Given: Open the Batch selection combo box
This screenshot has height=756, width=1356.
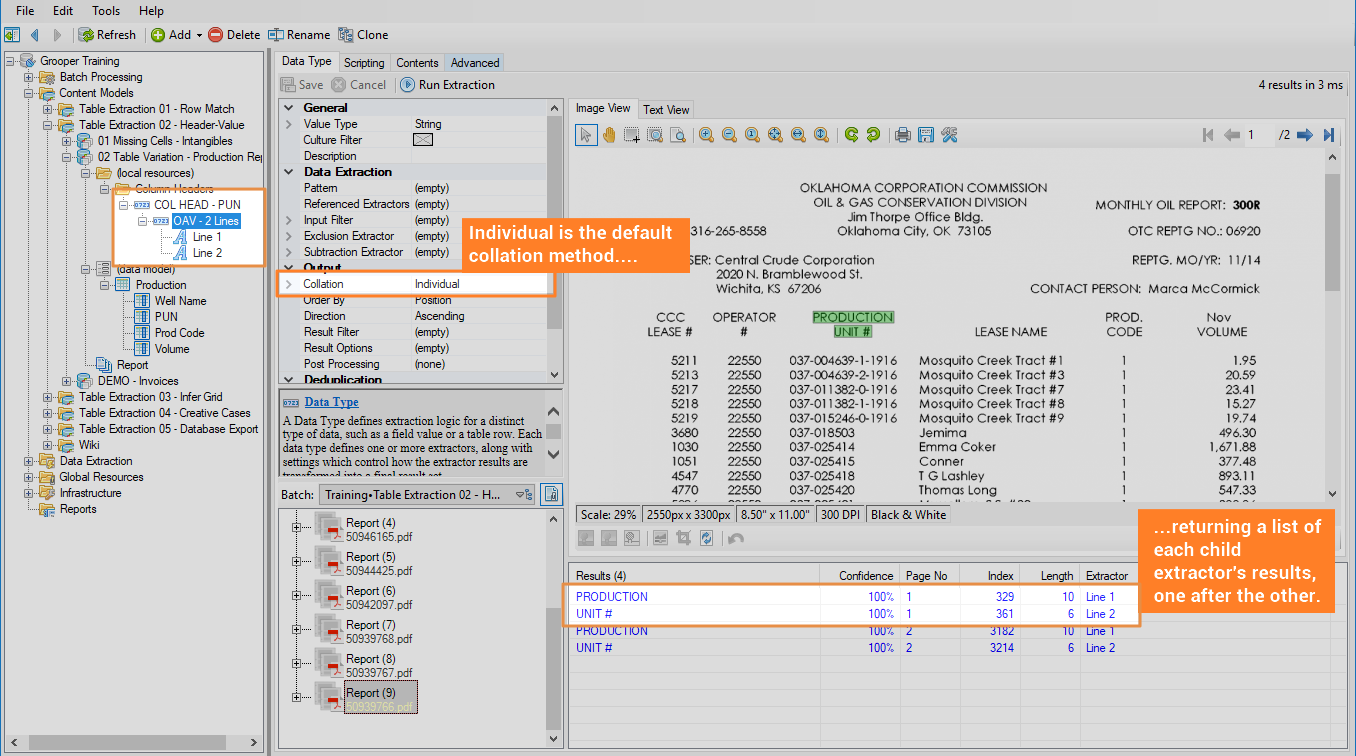Looking at the screenshot, I should tap(428, 494).
